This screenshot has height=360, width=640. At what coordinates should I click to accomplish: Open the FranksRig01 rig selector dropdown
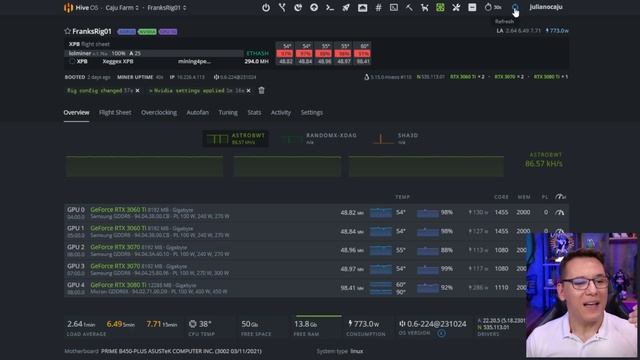[167, 7]
